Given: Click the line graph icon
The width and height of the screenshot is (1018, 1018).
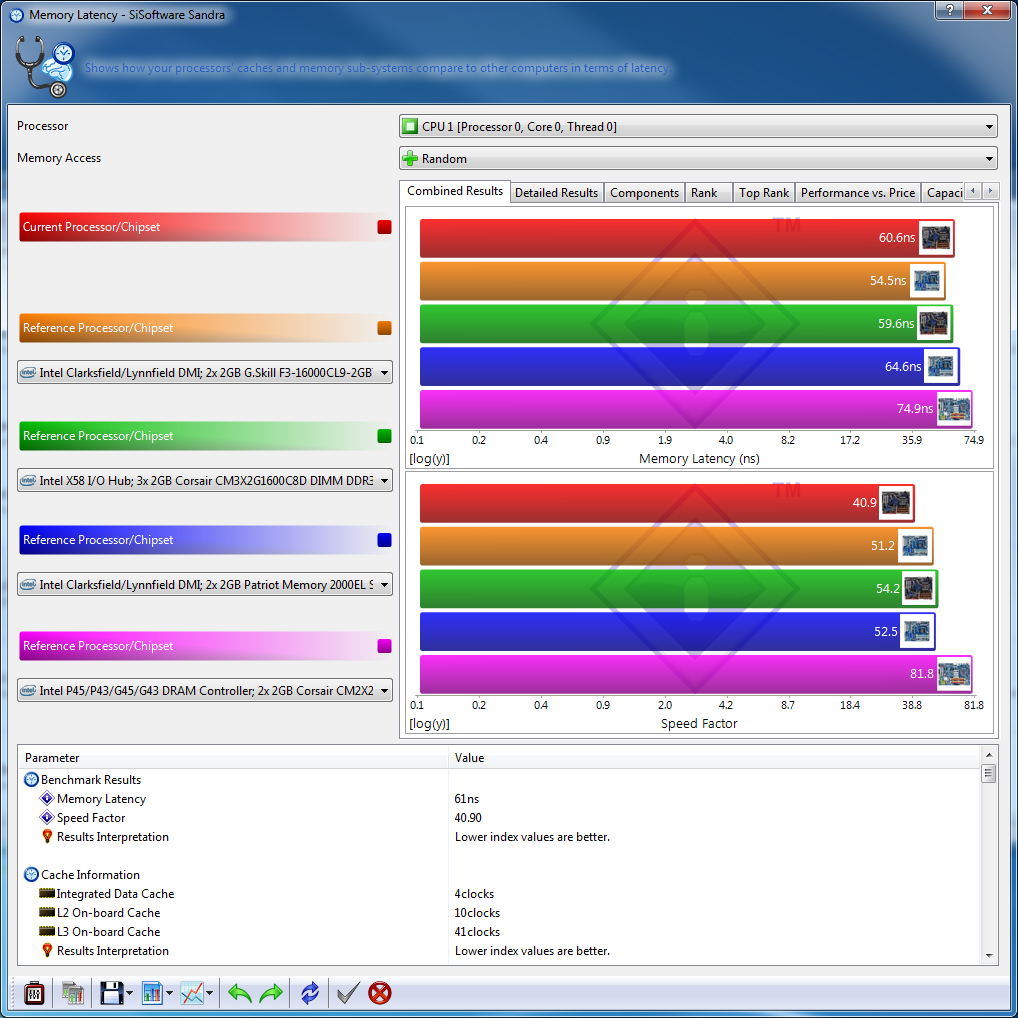Looking at the screenshot, I should coord(192,993).
